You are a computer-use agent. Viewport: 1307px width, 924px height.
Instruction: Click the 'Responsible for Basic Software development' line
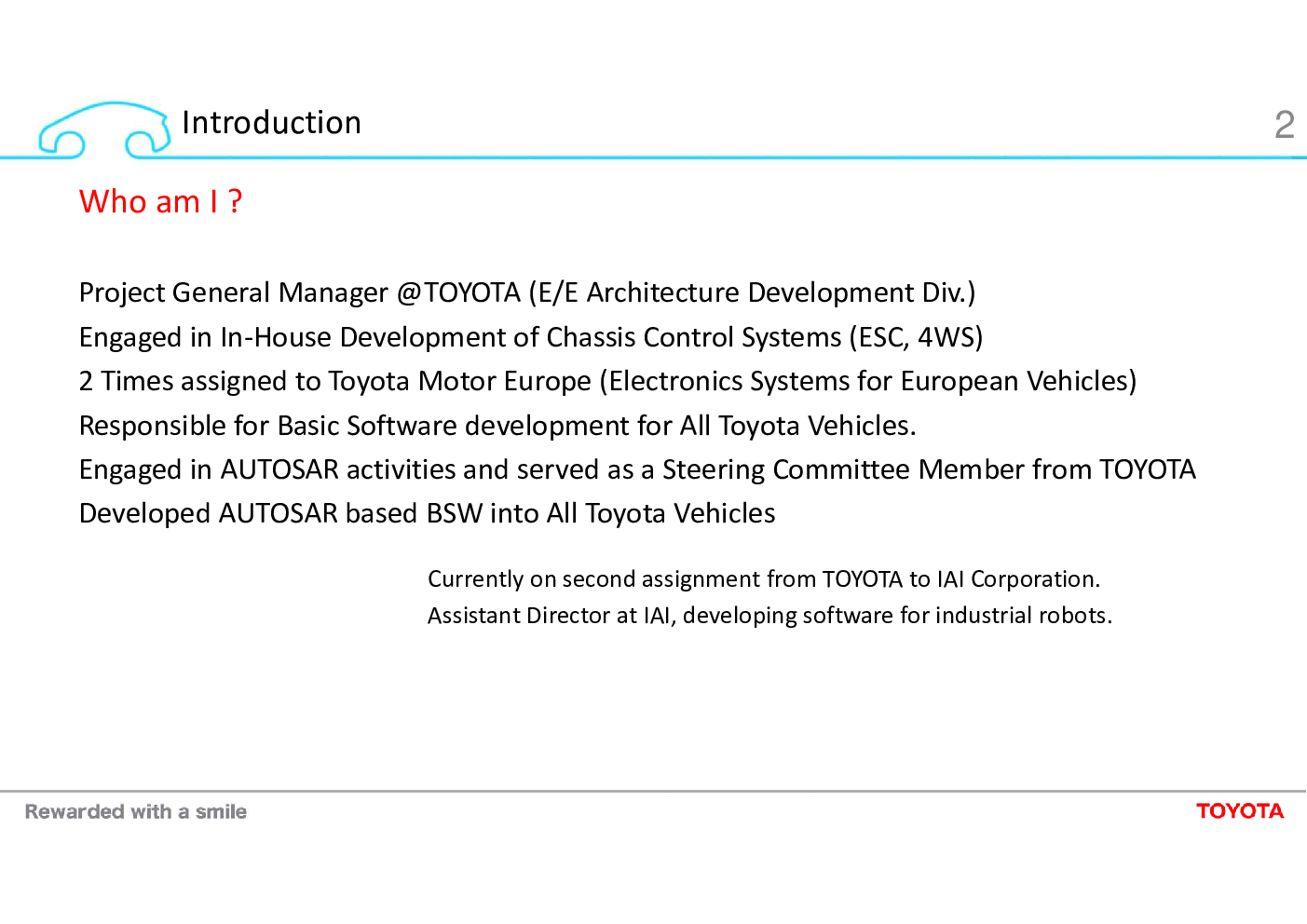coord(497,426)
